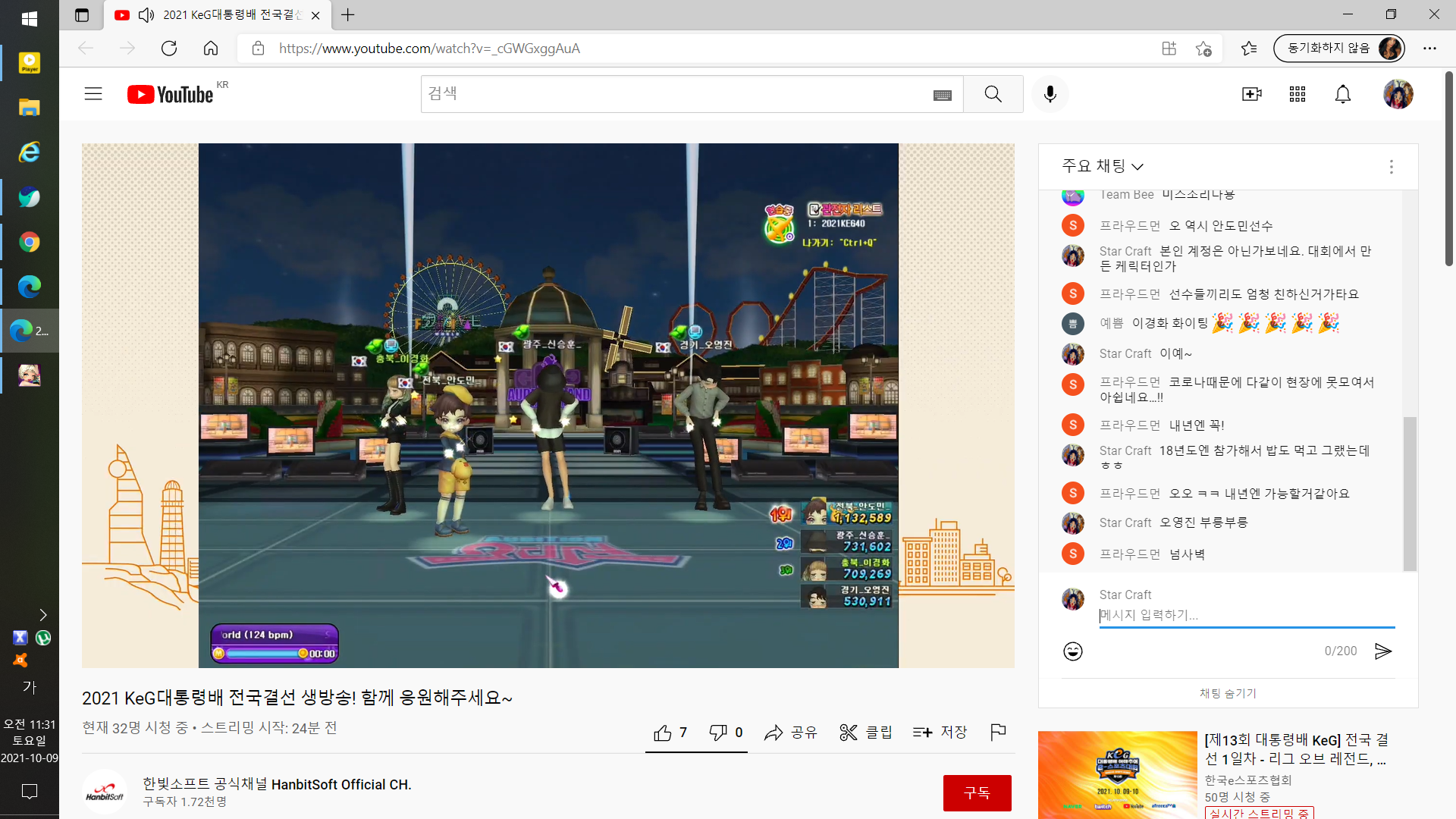
Task: Open the Create video camera icon
Action: 1251,94
